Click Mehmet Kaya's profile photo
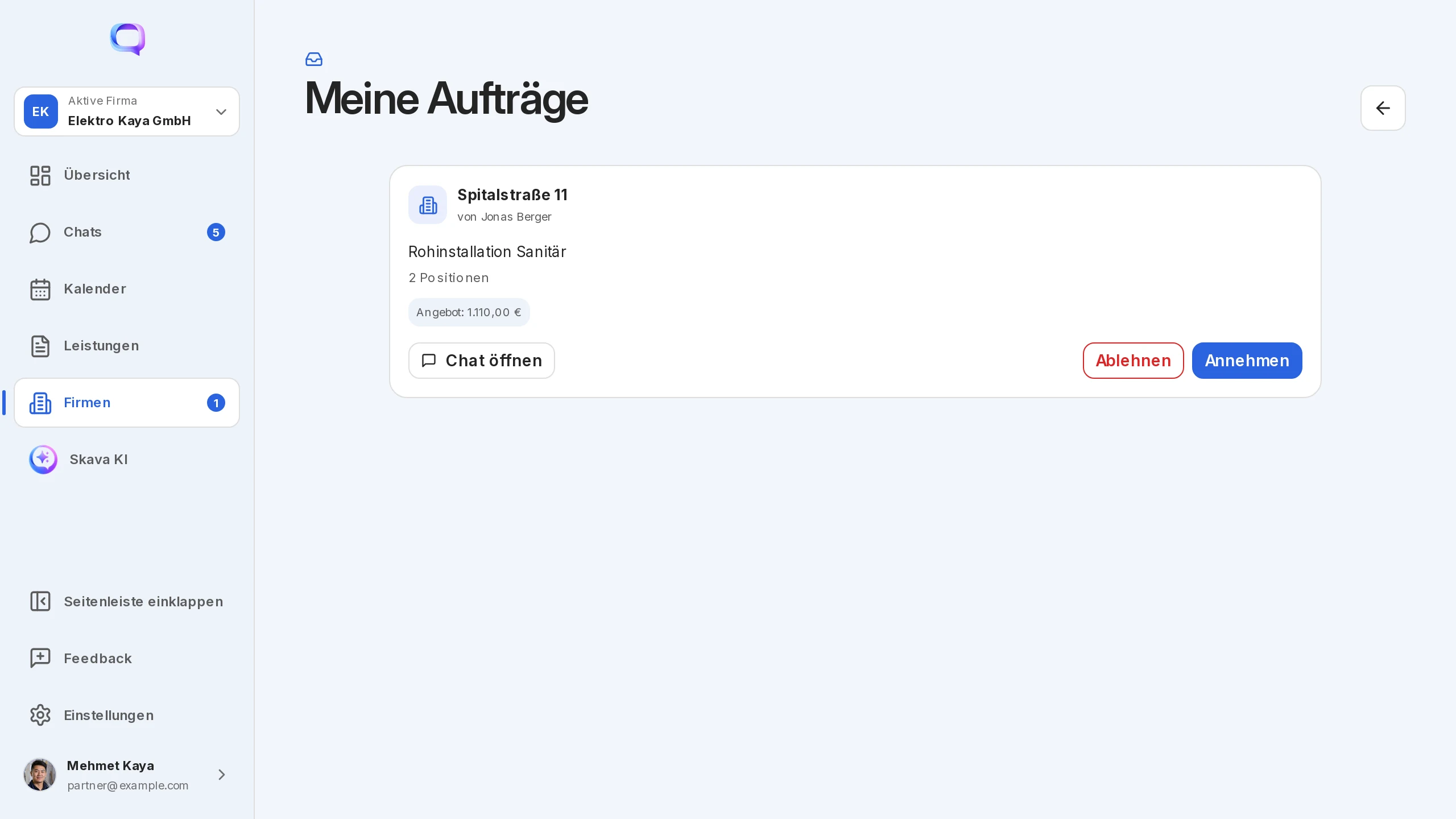This screenshot has height=819, width=1456. pos(40,775)
